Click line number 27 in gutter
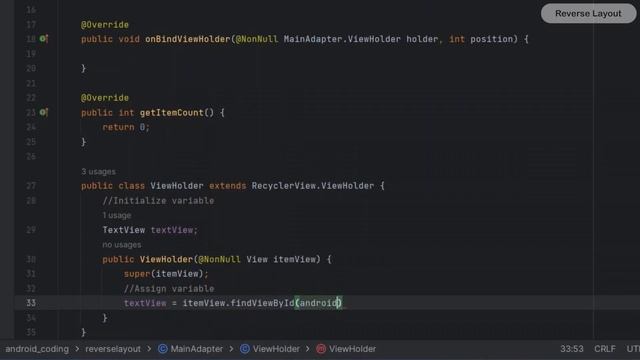Image resolution: width=640 pixels, height=360 pixels. [x=31, y=186]
